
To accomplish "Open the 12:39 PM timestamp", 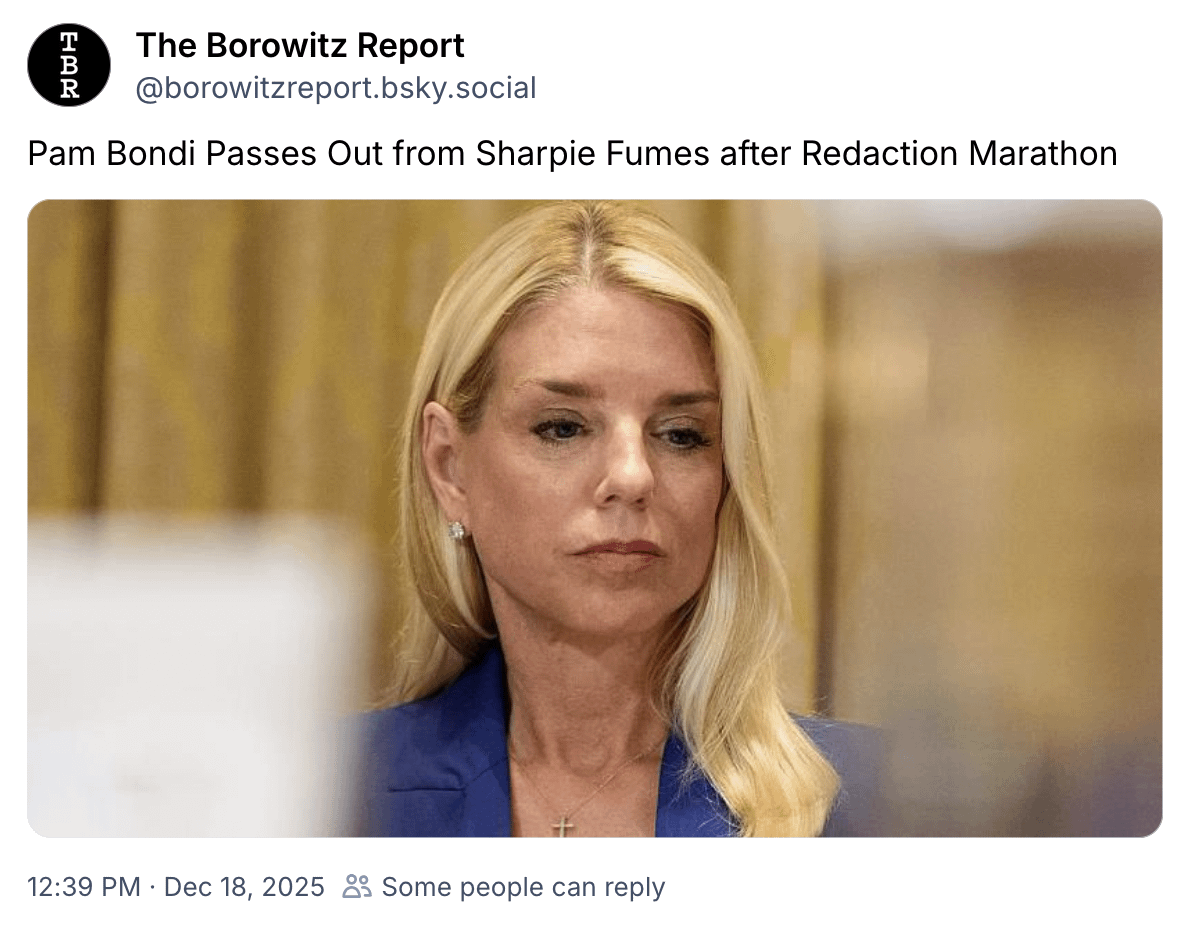I will click(x=84, y=887).
